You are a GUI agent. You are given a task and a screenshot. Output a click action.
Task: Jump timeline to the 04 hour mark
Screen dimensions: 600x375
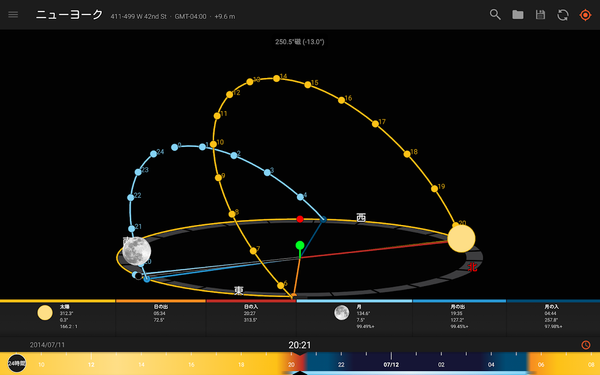(491, 365)
